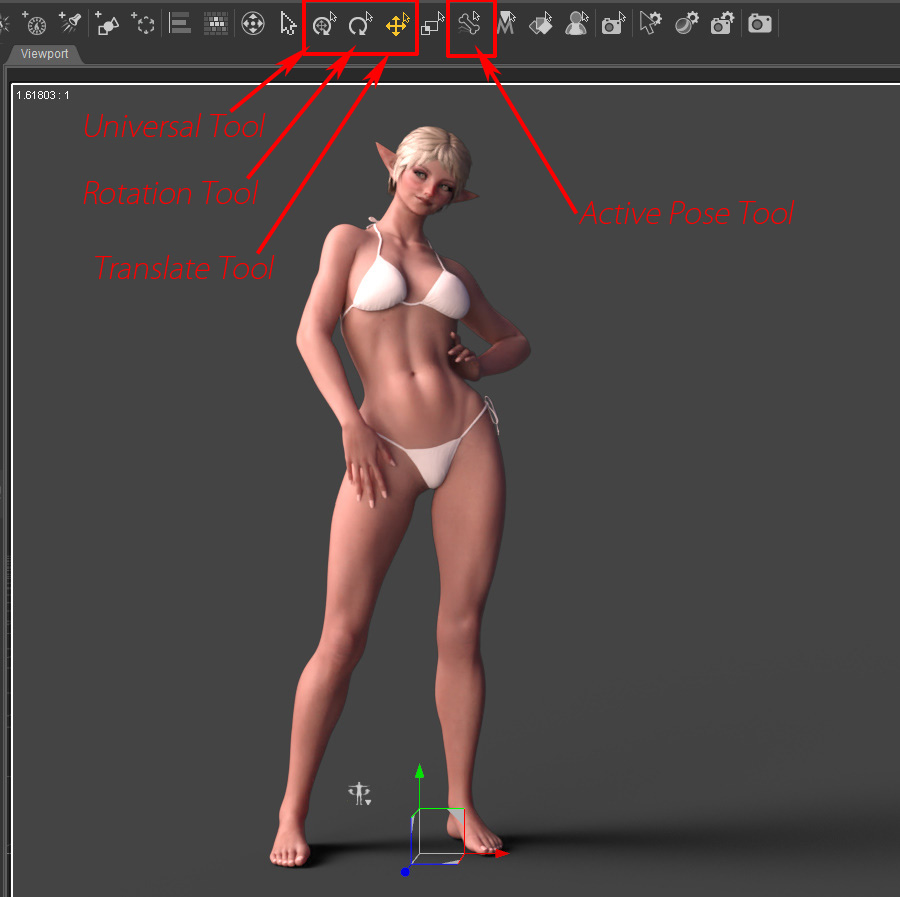Switch to the Viewport tab
Viewport: 900px width, 897px height.
point(44,54)
